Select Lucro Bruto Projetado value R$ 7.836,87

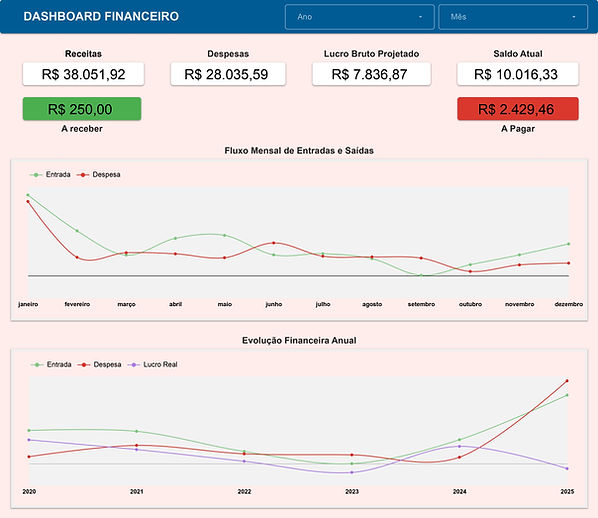(371, 74)
